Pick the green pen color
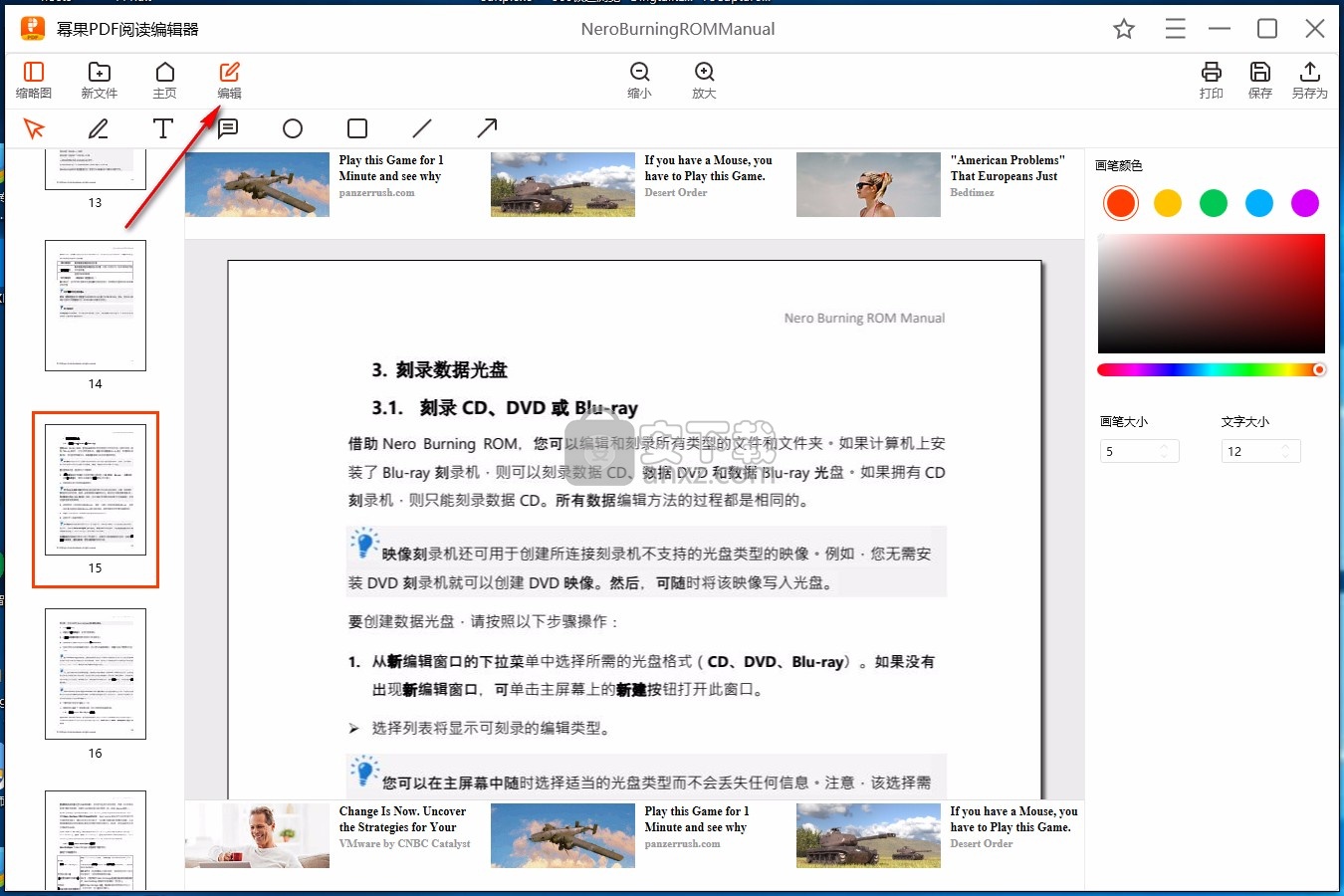This screenshot has height=896, width=1344. coord(1214,203)
